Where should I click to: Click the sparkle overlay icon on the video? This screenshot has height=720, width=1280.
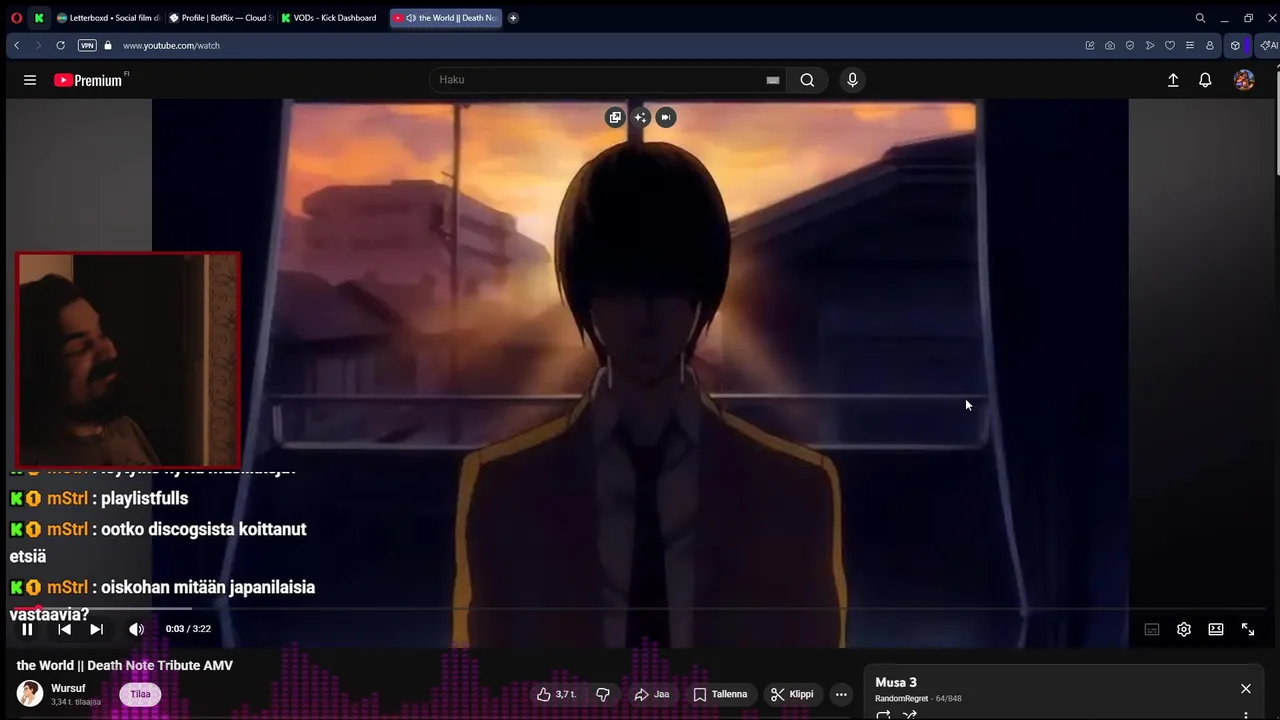640,117
